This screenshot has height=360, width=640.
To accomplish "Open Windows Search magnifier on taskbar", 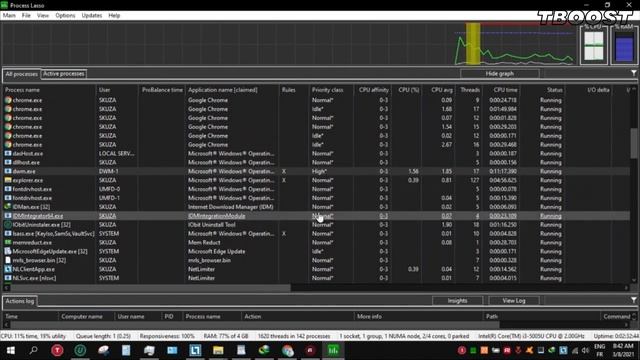I will [x=33, y=350].
